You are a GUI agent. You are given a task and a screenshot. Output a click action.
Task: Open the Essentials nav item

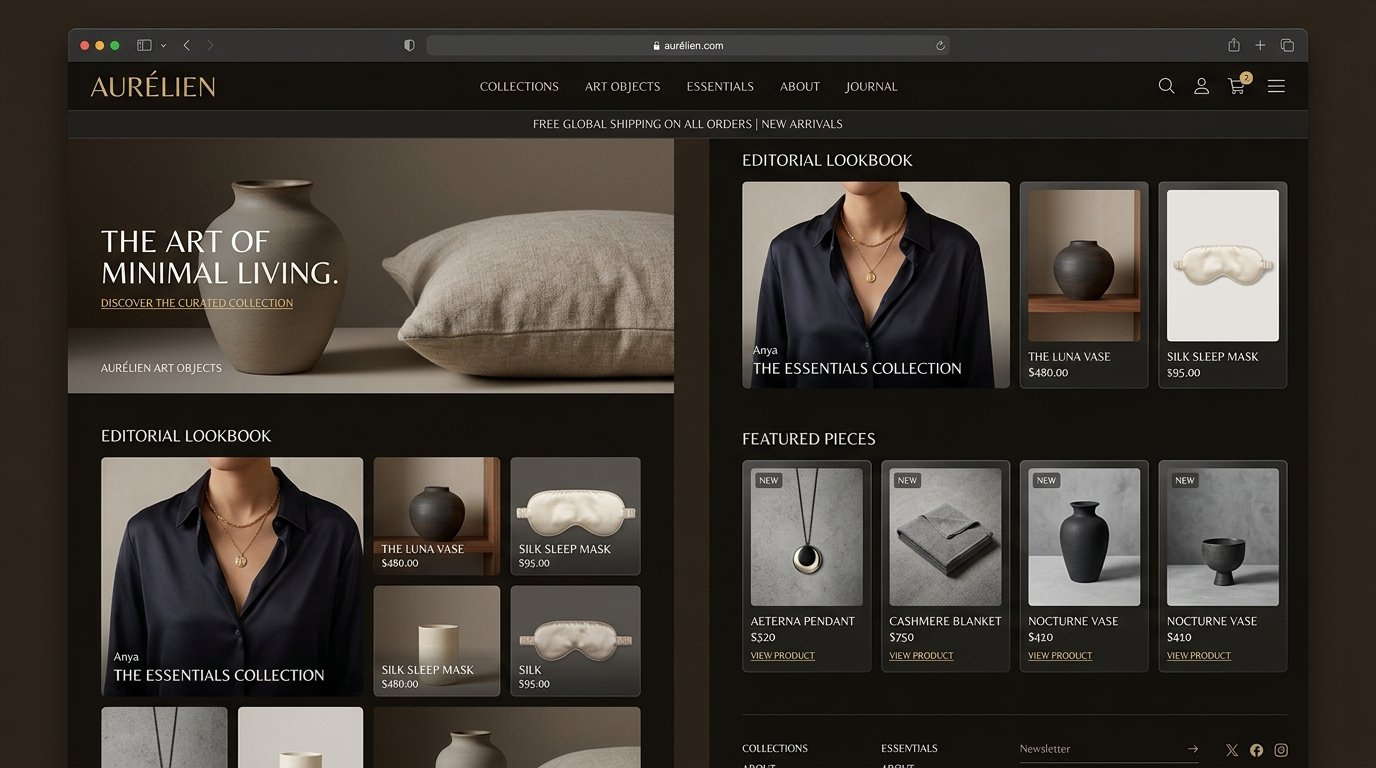click(720, 87)
